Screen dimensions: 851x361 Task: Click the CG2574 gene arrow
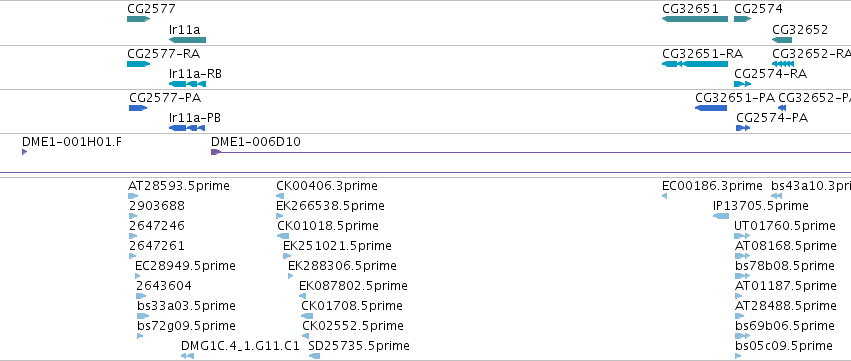pos(742,19)
